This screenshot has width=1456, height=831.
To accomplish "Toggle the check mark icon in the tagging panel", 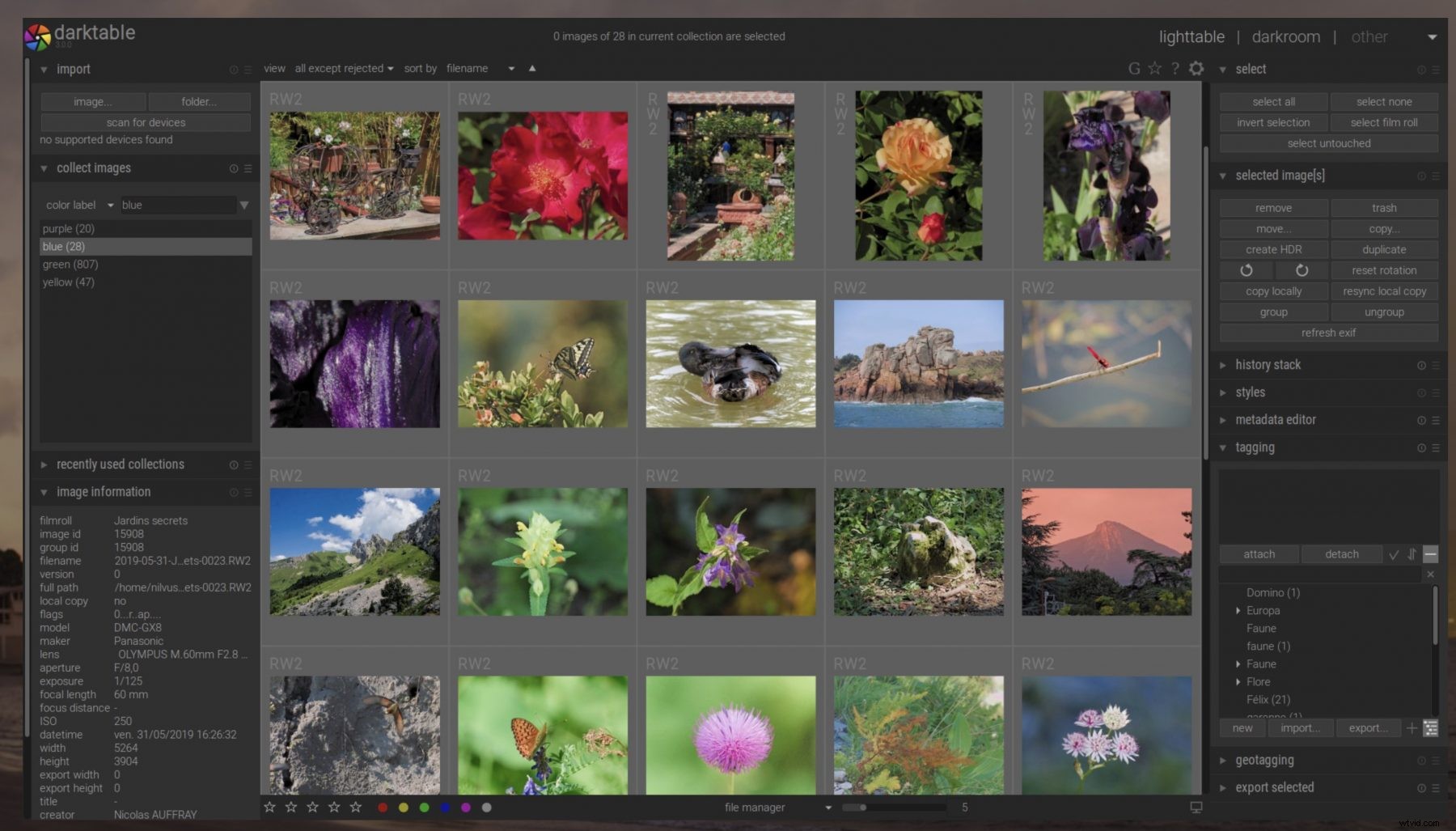I will click(x=1393, y=554).
